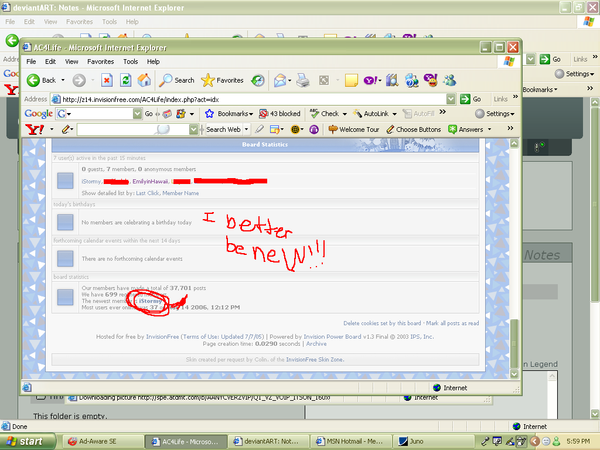This screenshot has width=600, height=450.
Task: Open AutoLink dropdown arrow
Action: (394, 114)
